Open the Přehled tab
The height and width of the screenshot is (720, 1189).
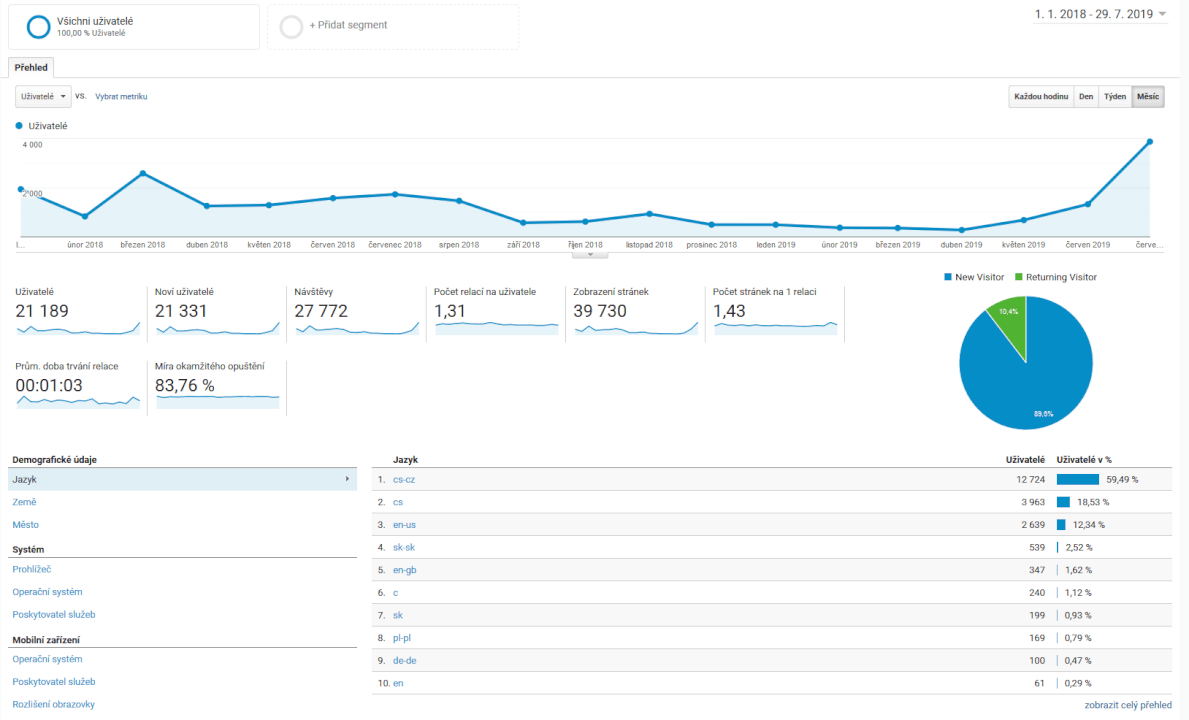31,67
